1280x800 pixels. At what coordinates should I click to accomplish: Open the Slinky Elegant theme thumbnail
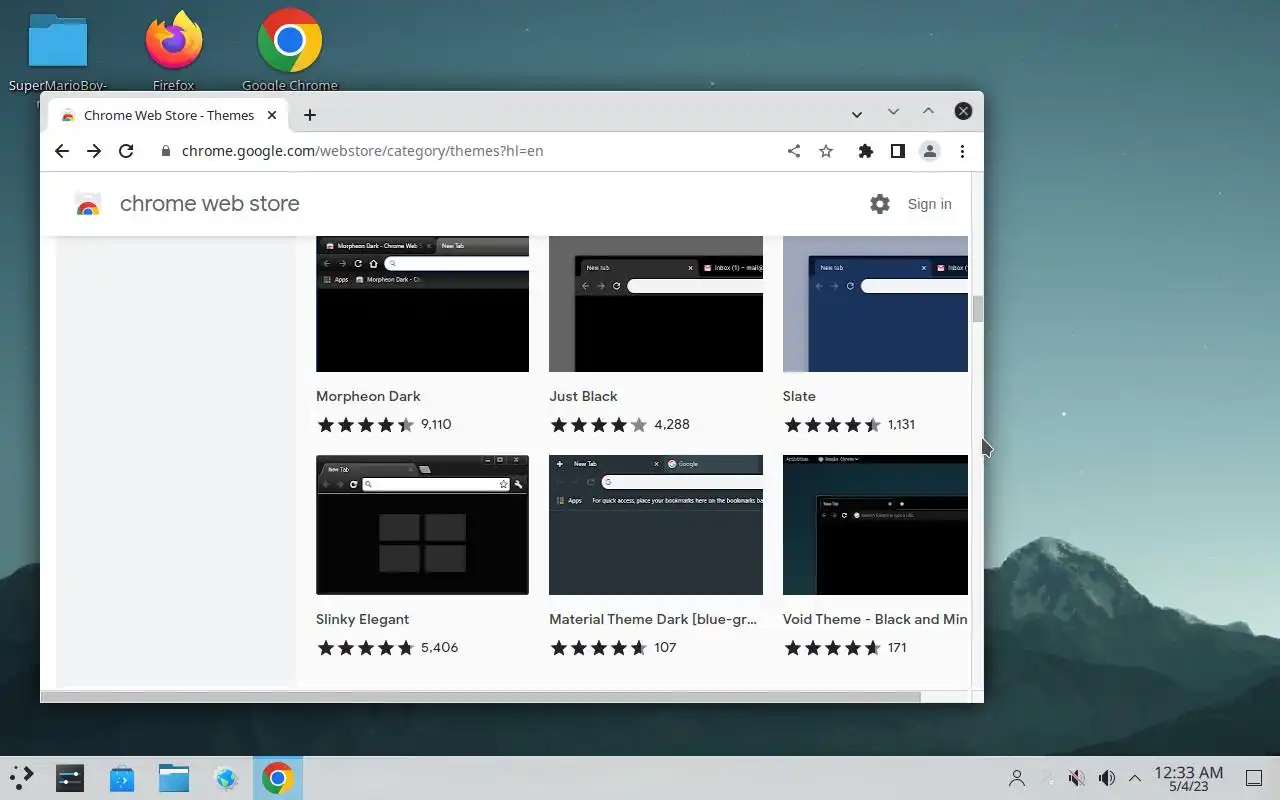(x=422, y=525)
